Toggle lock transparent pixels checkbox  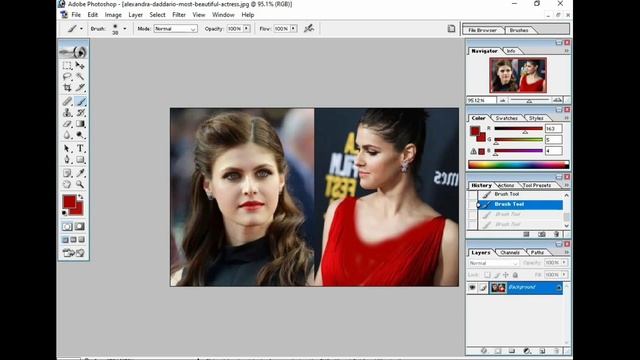click(487, 275)
